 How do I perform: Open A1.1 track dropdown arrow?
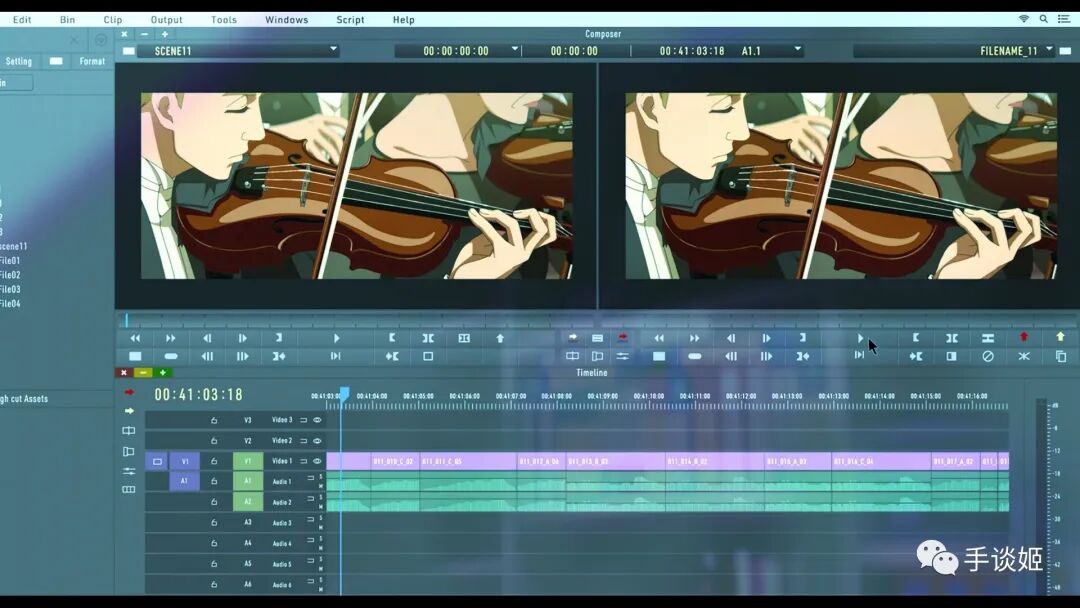point(798,50)
